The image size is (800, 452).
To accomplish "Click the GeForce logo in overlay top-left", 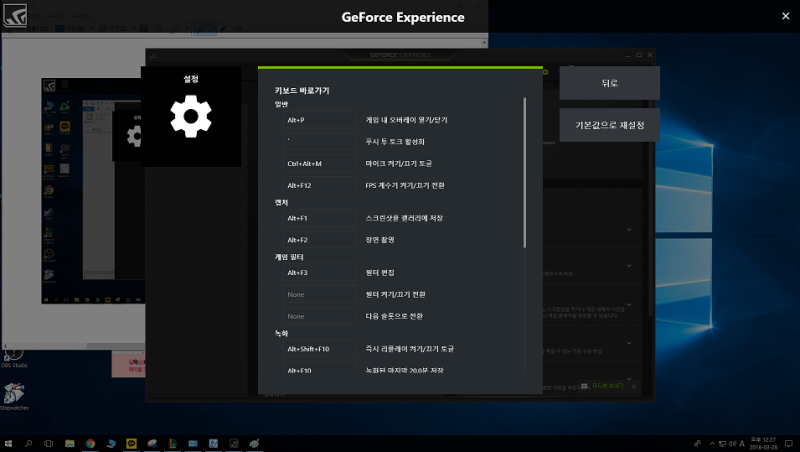I will 15,16.
